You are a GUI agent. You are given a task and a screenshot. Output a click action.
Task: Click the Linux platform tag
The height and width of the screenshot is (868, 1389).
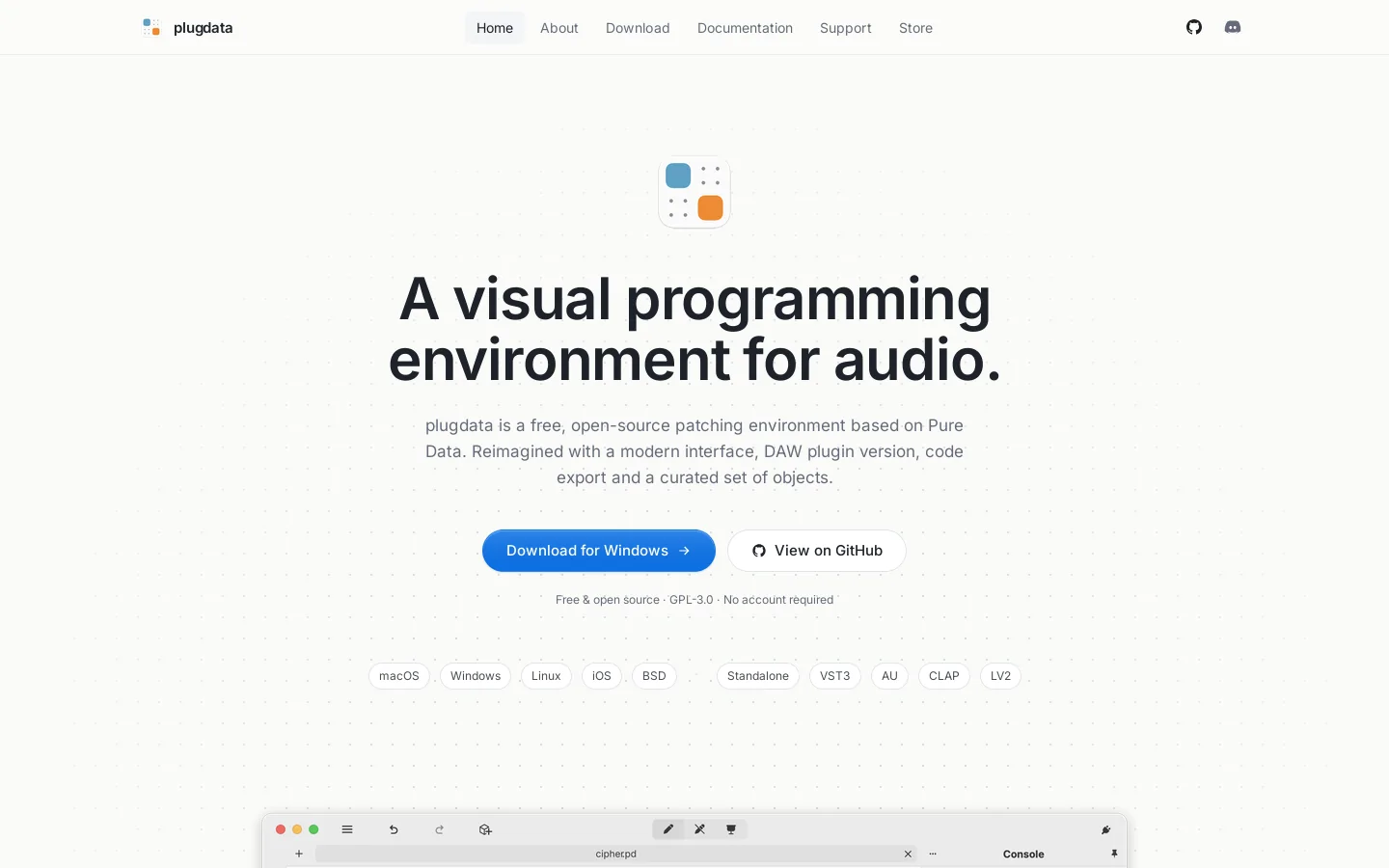pyautogui.click(x=546, y=676)
